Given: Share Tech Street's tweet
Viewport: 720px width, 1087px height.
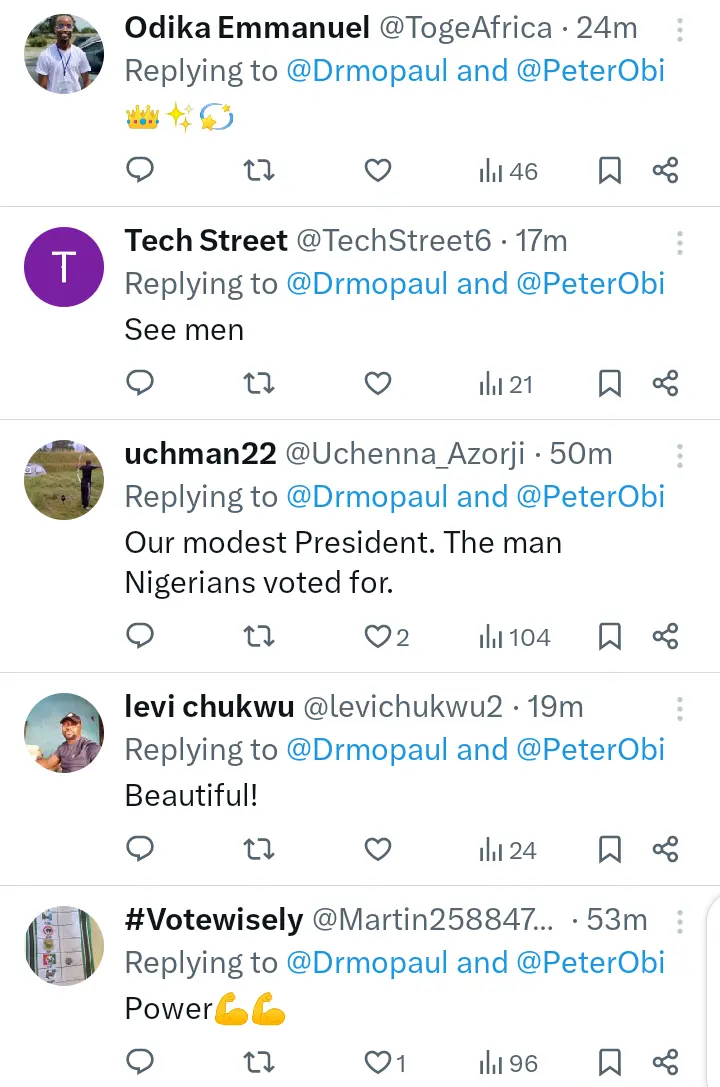Looking at the screenshot, I should click(x=666, y=384).
